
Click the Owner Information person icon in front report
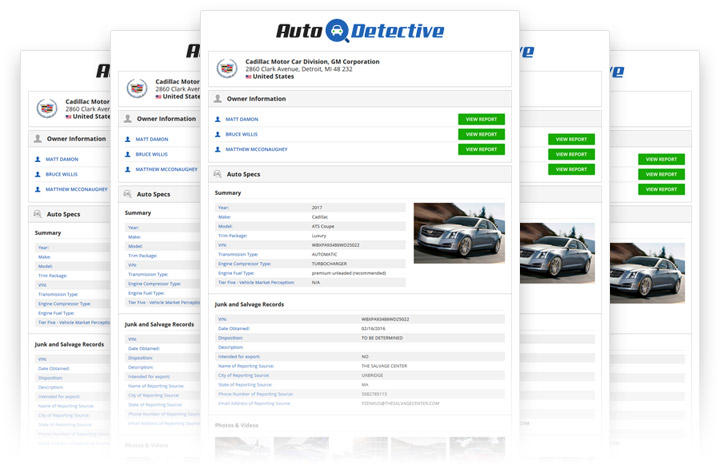(x=218, y=98)
